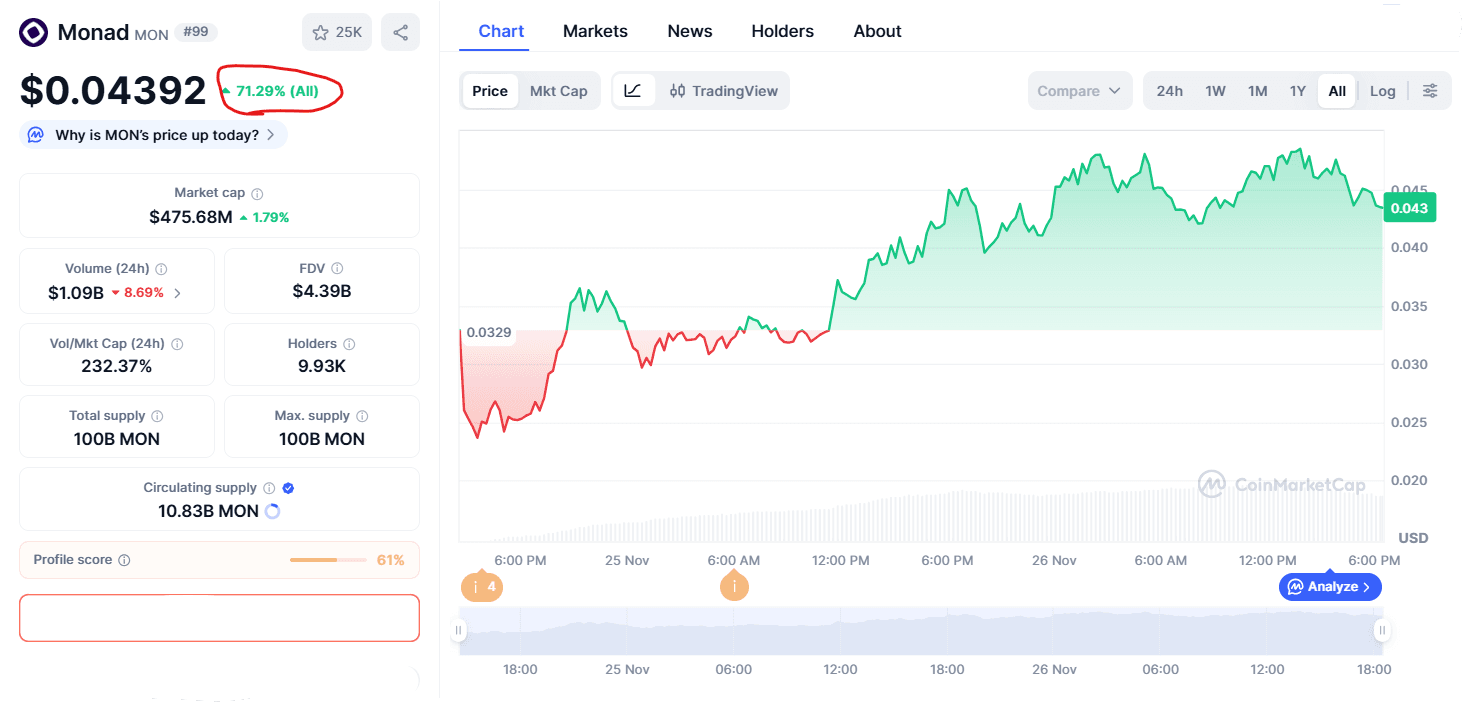
Task: Click Circulating supply verified badge
Action: (x=288, y=488)
